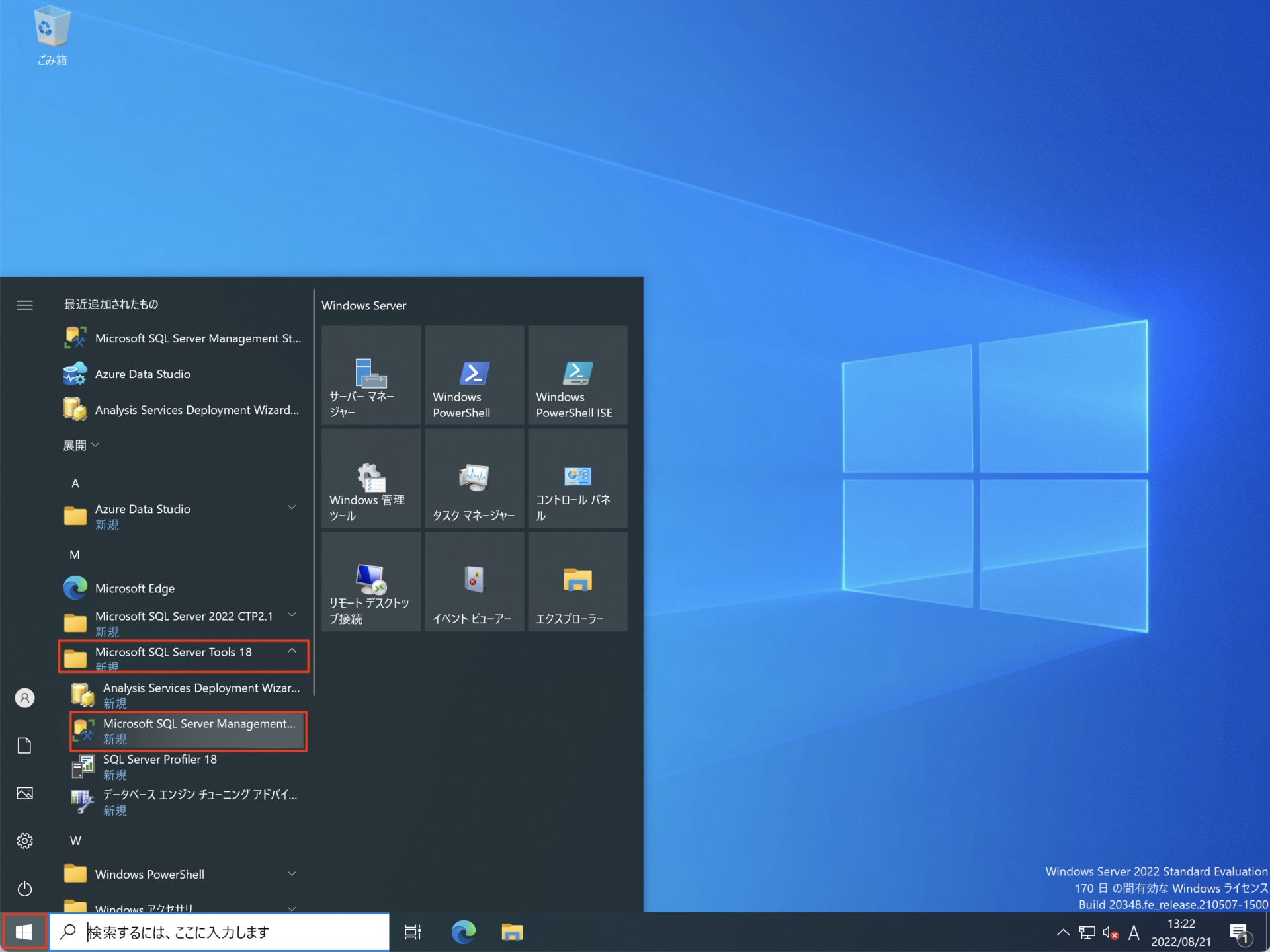This screenshot has height=952, width=1270.
Task: Launch SQL Server Profiler 18
Action: pos(159,766)
